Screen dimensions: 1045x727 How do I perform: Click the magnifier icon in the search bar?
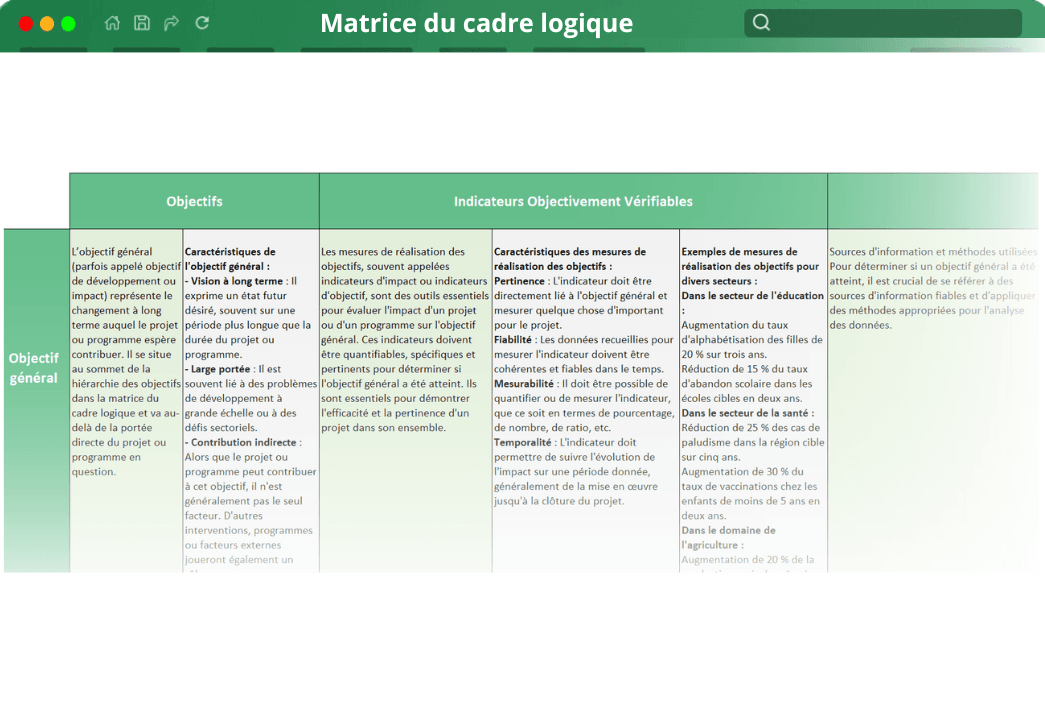point(761,21)
